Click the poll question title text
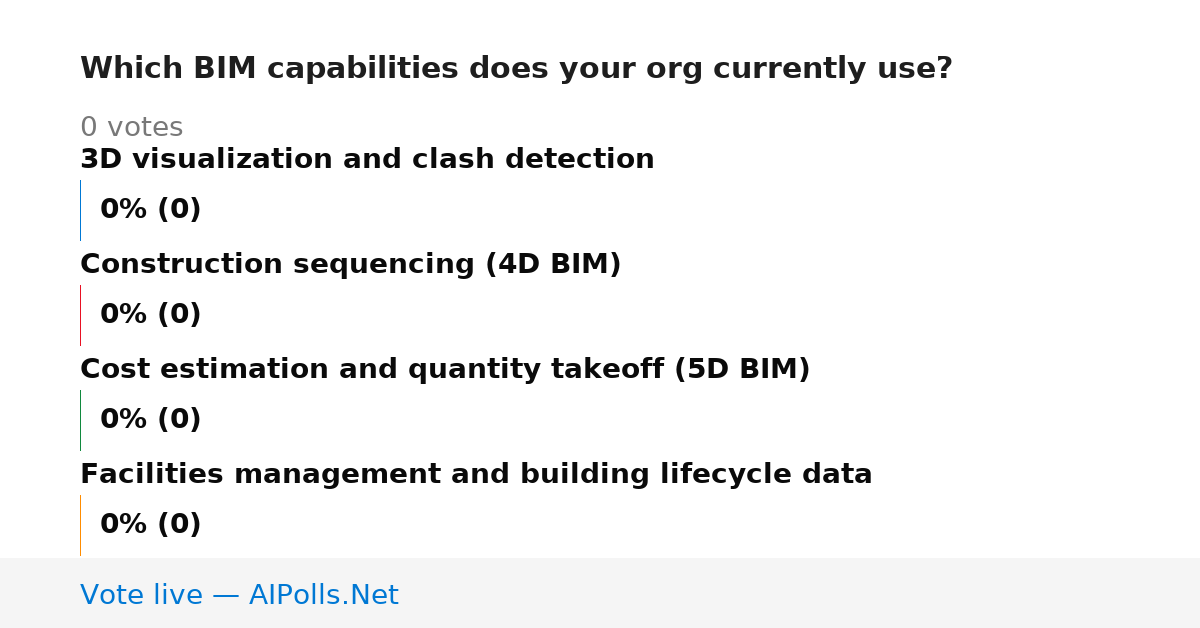Image resolution: width=1200 pixels, height=628 pixels. click(x=516, y=69)
